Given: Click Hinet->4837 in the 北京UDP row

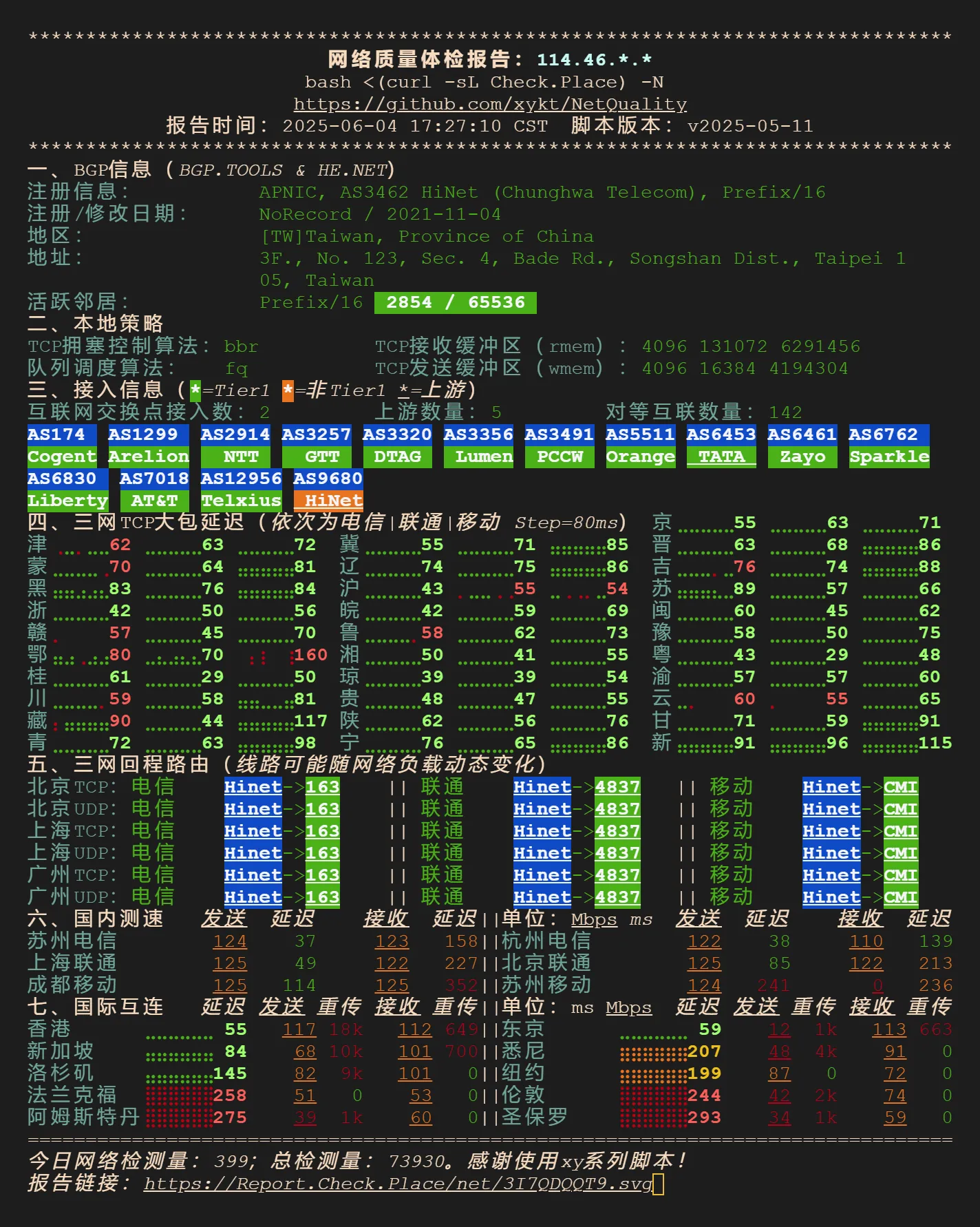Looking at the screenshot, I should [x=577, y=809].
